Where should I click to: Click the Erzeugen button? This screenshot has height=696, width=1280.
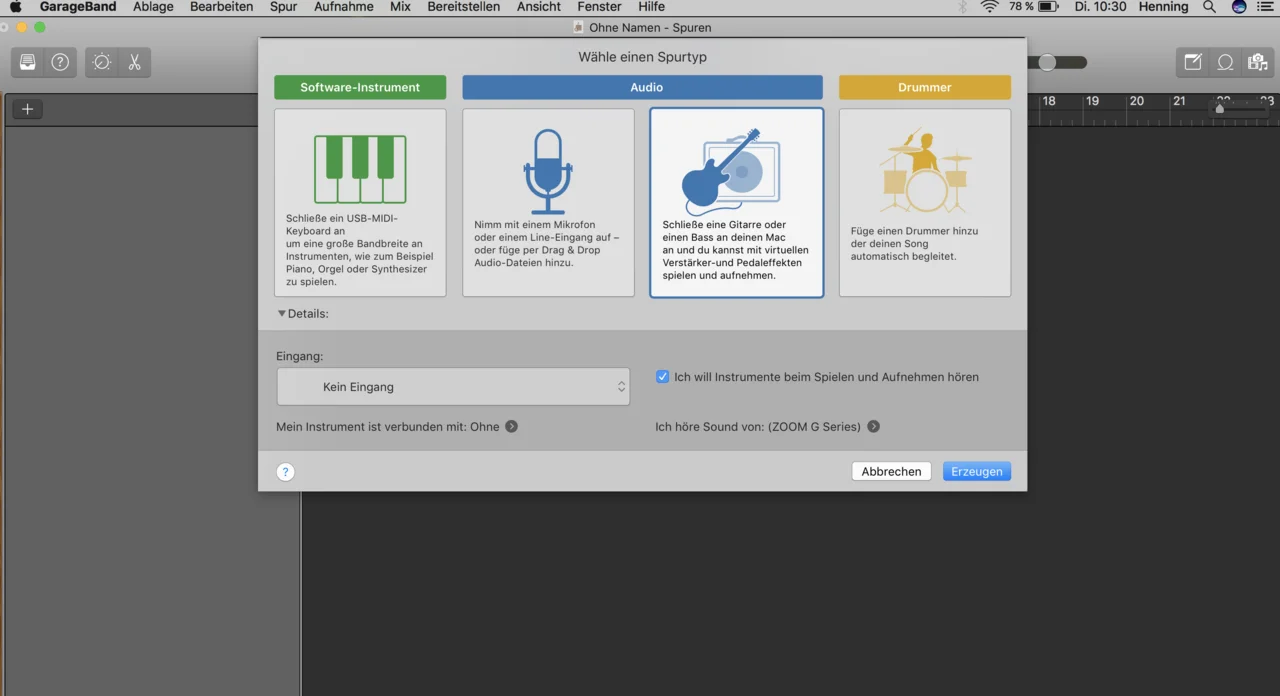tap(976, 471)
